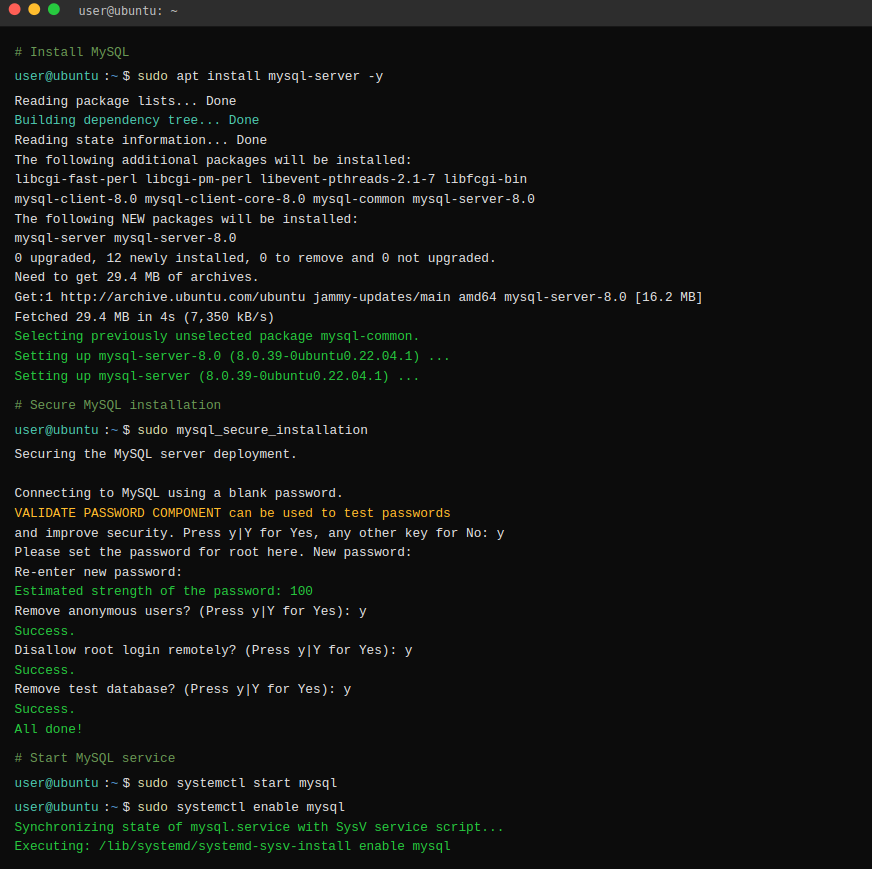Viewport: 872px width, 869px height.
Task: Click the 'Remove test database?' prompt line
Action: point(182,688)
